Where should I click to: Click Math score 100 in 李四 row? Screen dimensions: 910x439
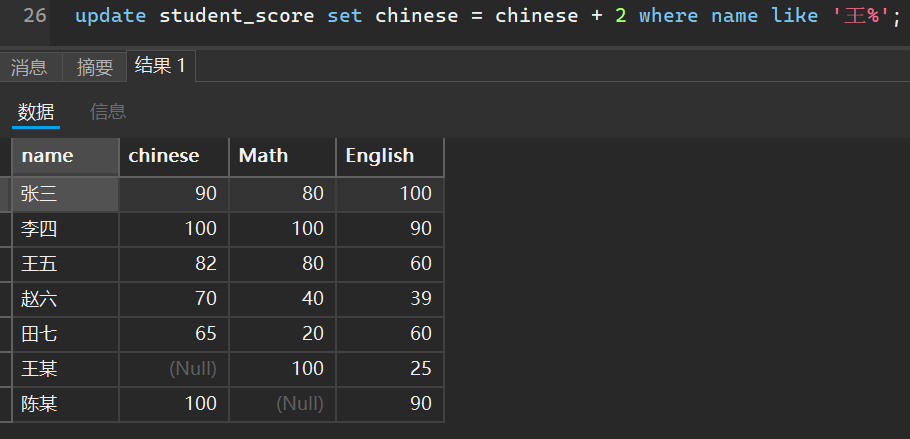(283, 229)
